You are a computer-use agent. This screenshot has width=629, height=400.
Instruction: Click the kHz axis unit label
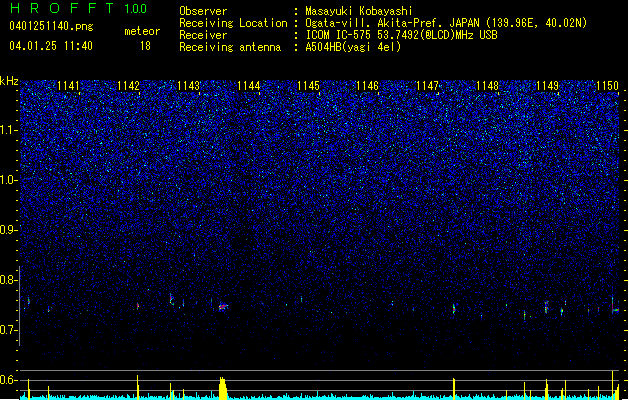(9, 81)
